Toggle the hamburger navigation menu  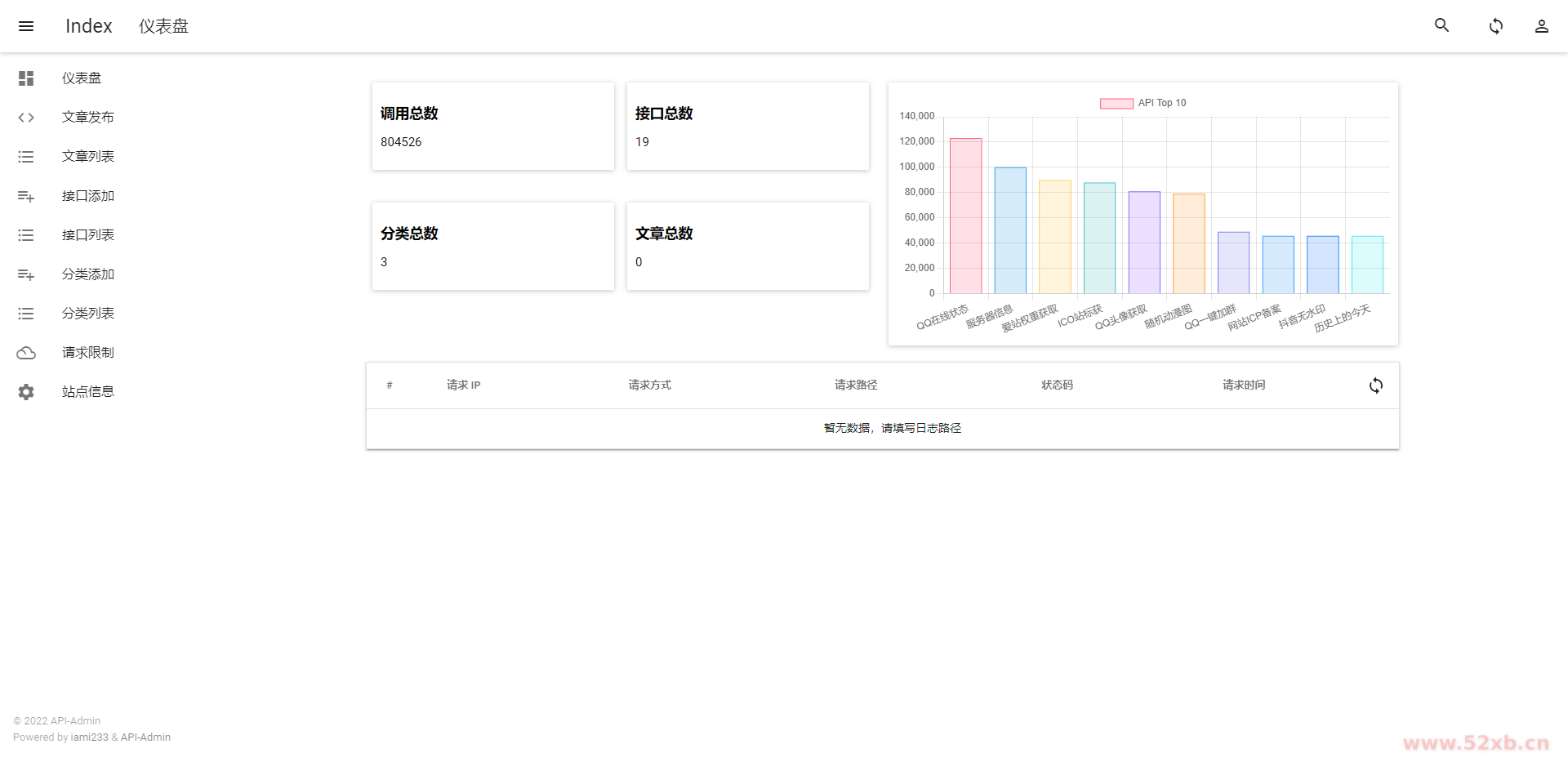click(x=26, y=26)
